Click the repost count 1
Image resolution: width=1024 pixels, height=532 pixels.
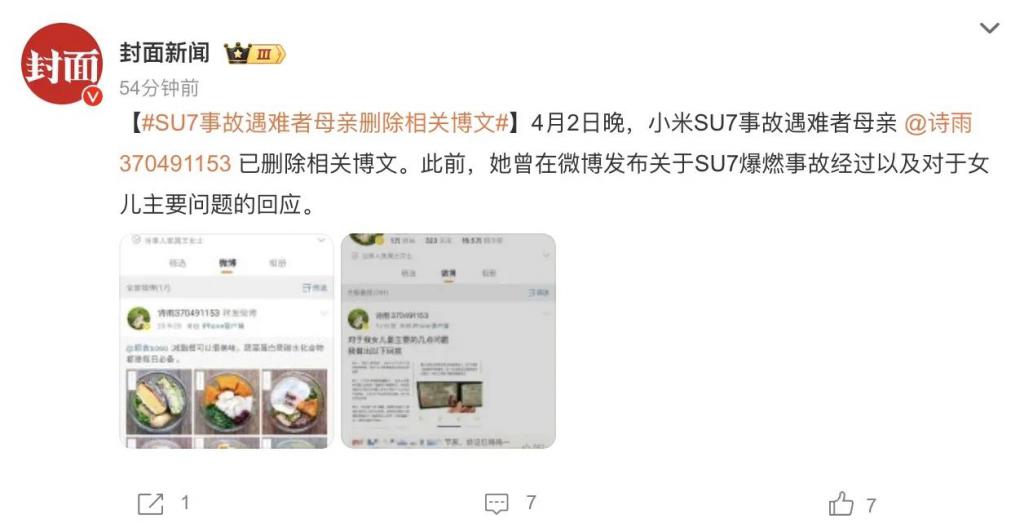point(185,503)
